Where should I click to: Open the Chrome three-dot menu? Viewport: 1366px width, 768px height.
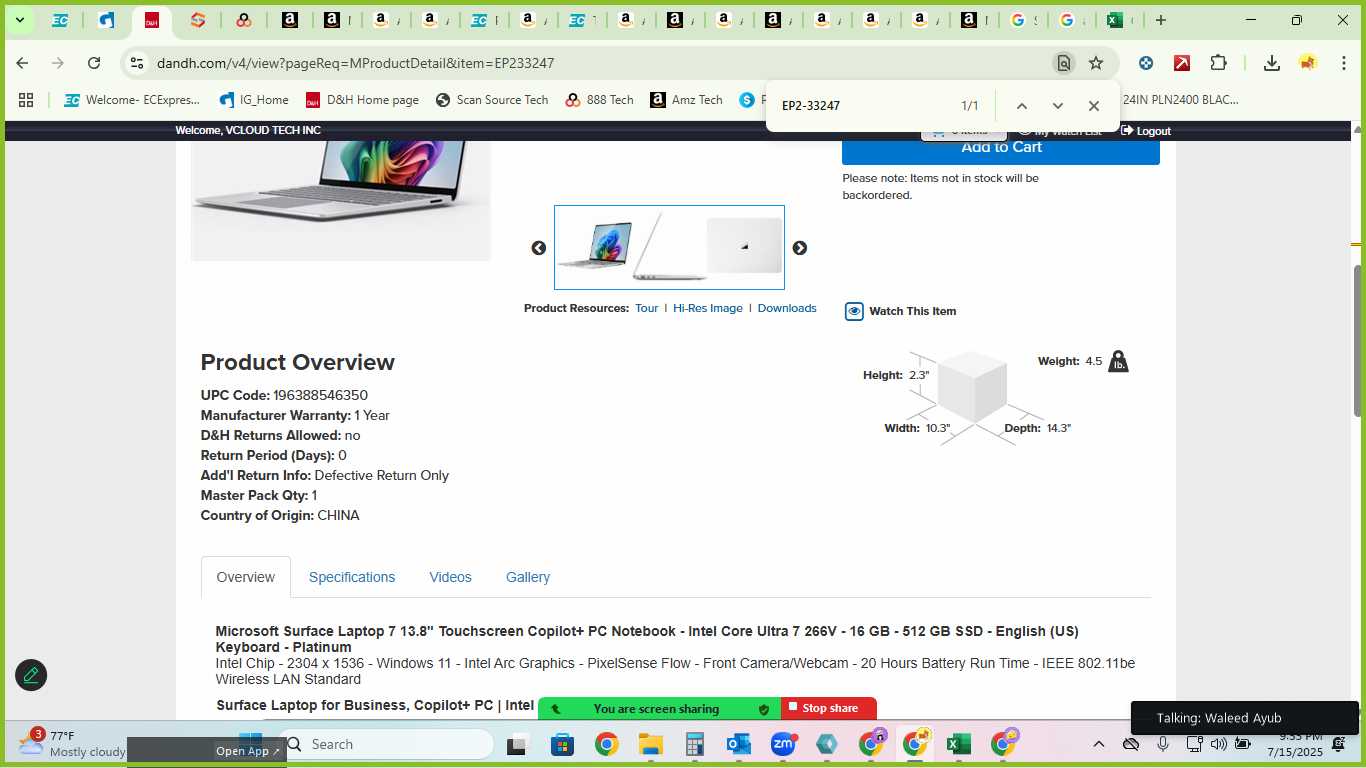point(1343,63)
